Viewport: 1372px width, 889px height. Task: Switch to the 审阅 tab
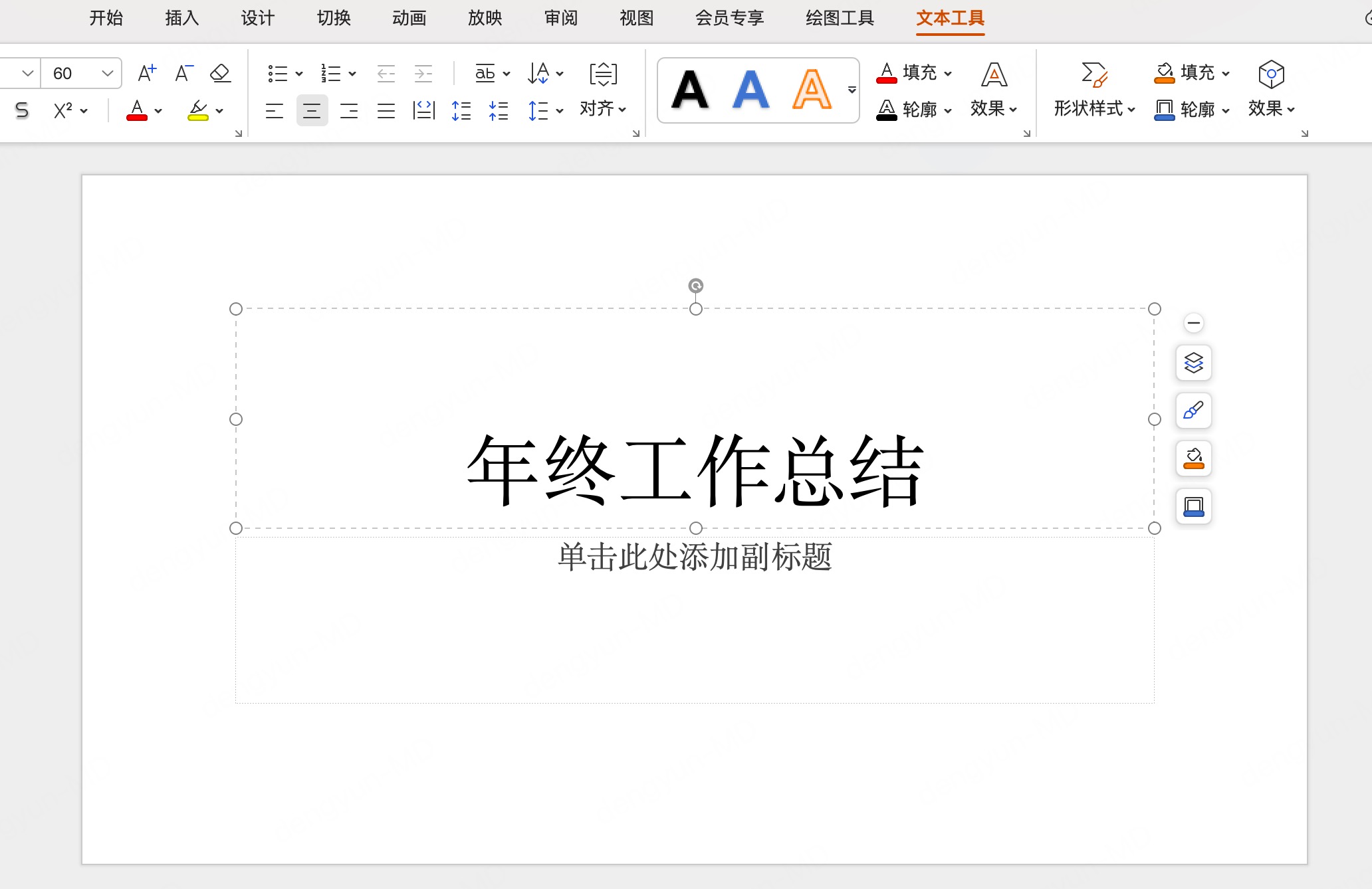click(x=561, y=18)
